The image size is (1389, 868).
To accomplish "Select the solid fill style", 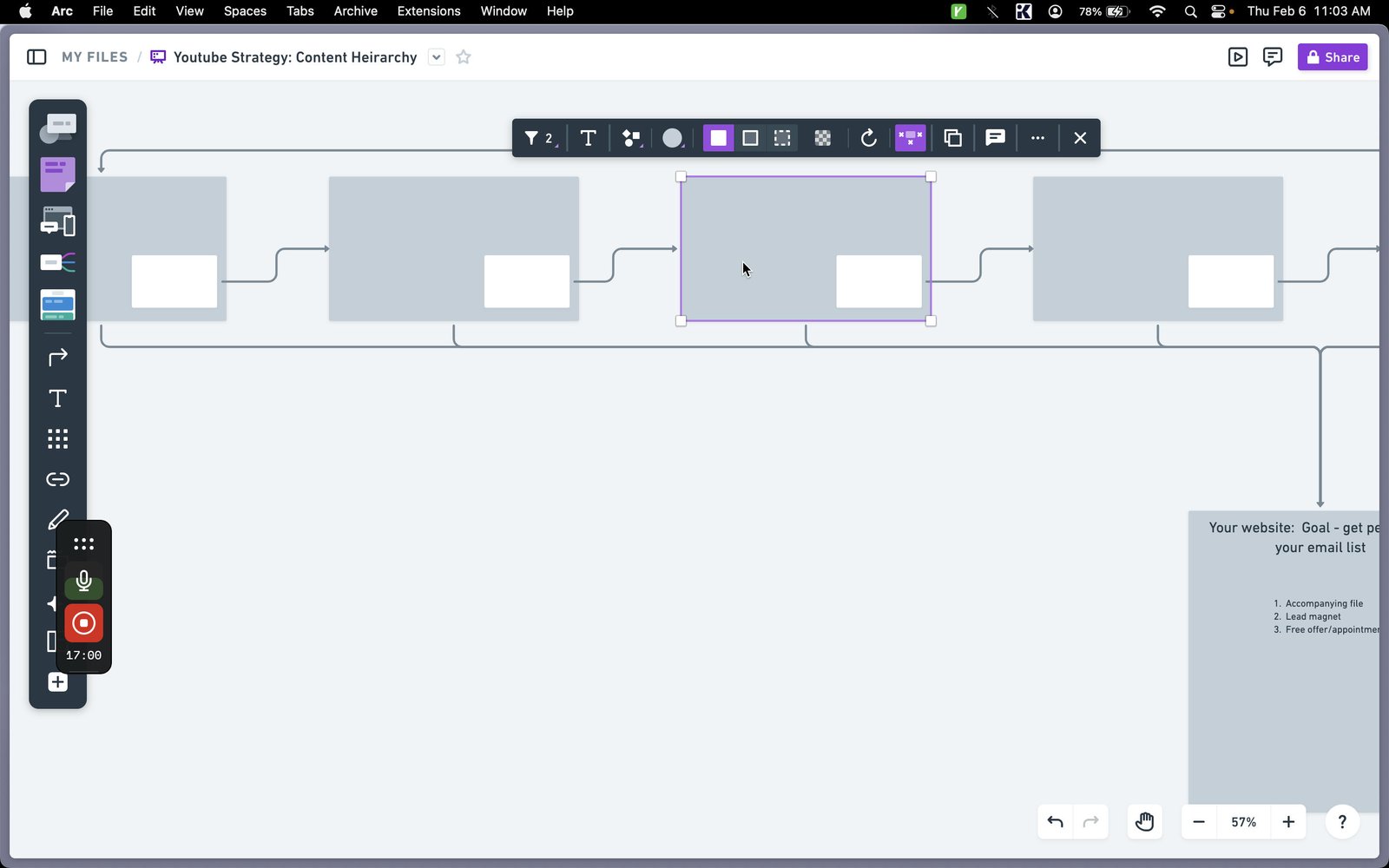I will click(718, 138).
